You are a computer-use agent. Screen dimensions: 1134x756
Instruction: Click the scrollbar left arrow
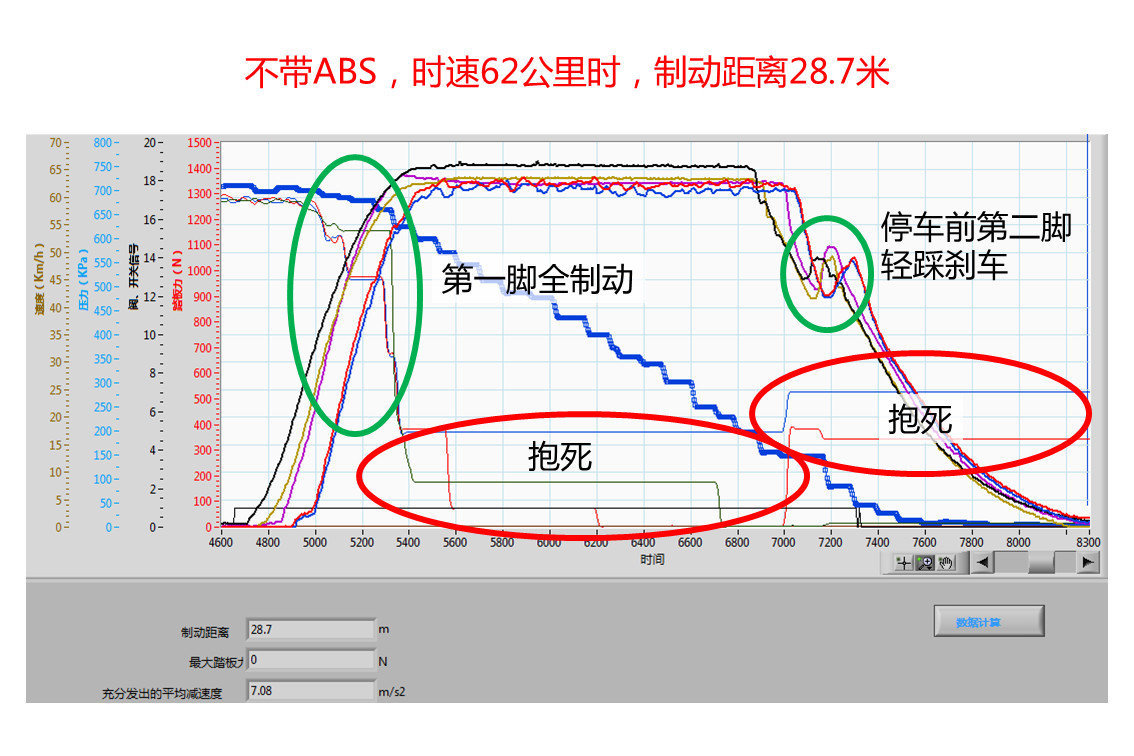[983, 563]
